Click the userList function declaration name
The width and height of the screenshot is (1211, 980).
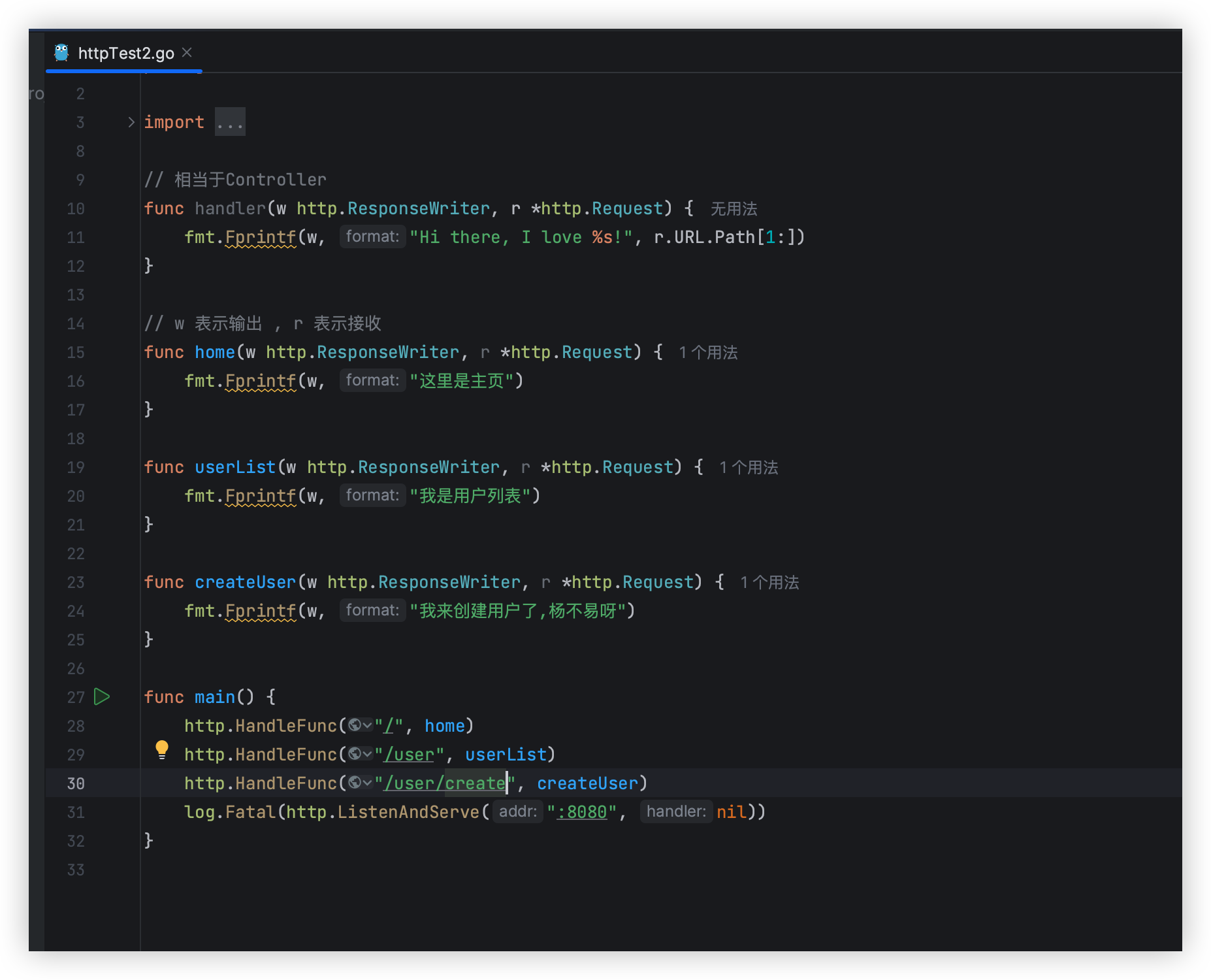click(235, 467)
